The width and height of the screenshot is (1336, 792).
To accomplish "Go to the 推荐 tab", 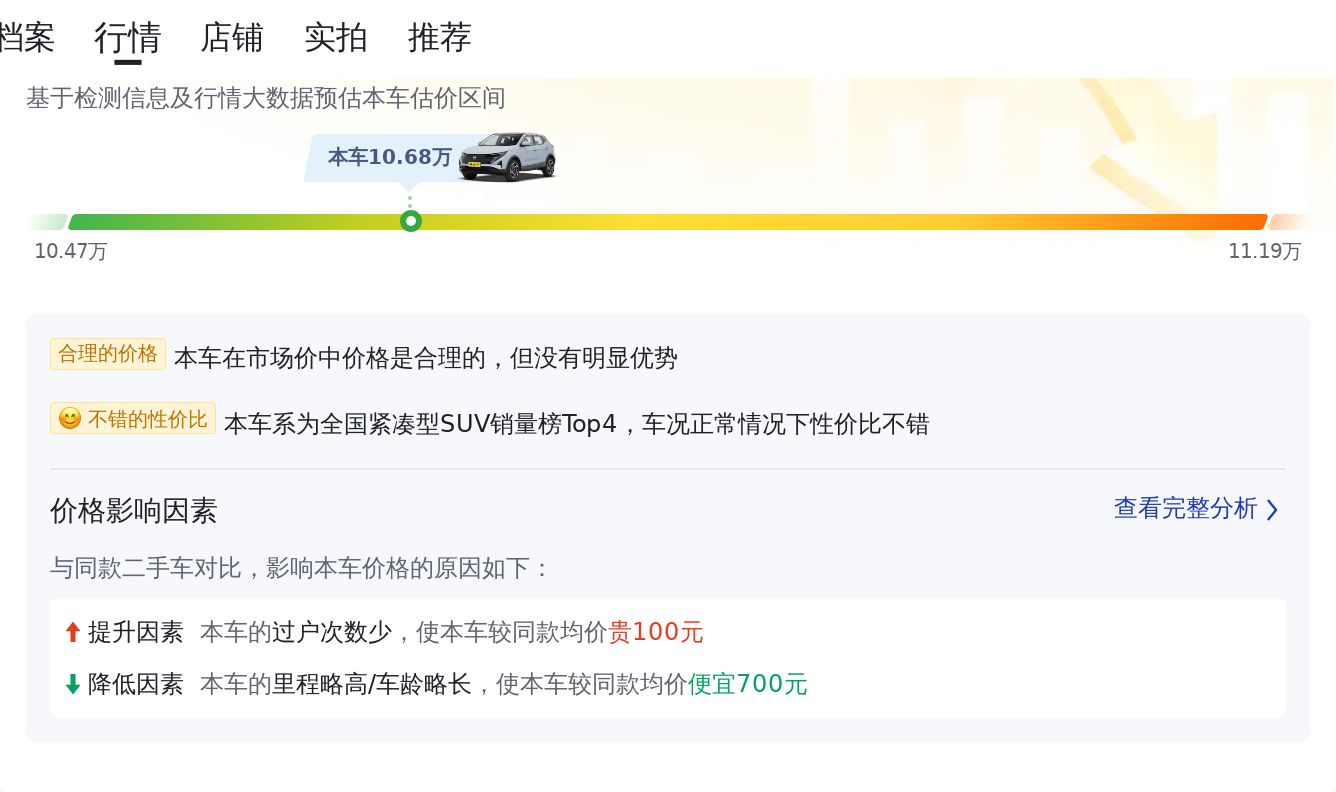I will point(440,38).
